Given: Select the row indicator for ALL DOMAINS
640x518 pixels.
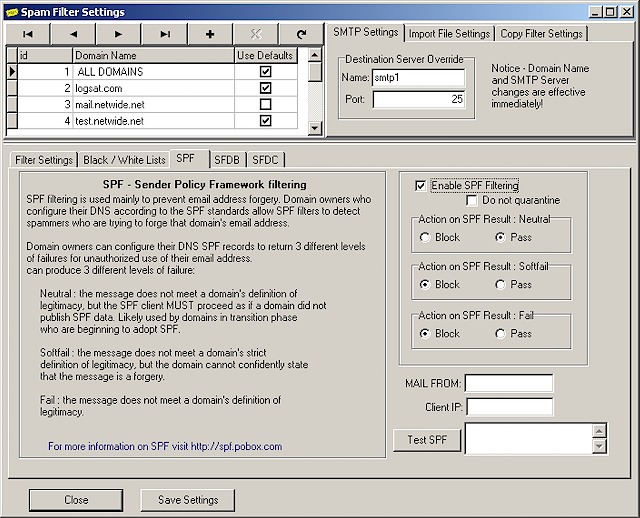Looking at the screenshot, I should (12, 72).
